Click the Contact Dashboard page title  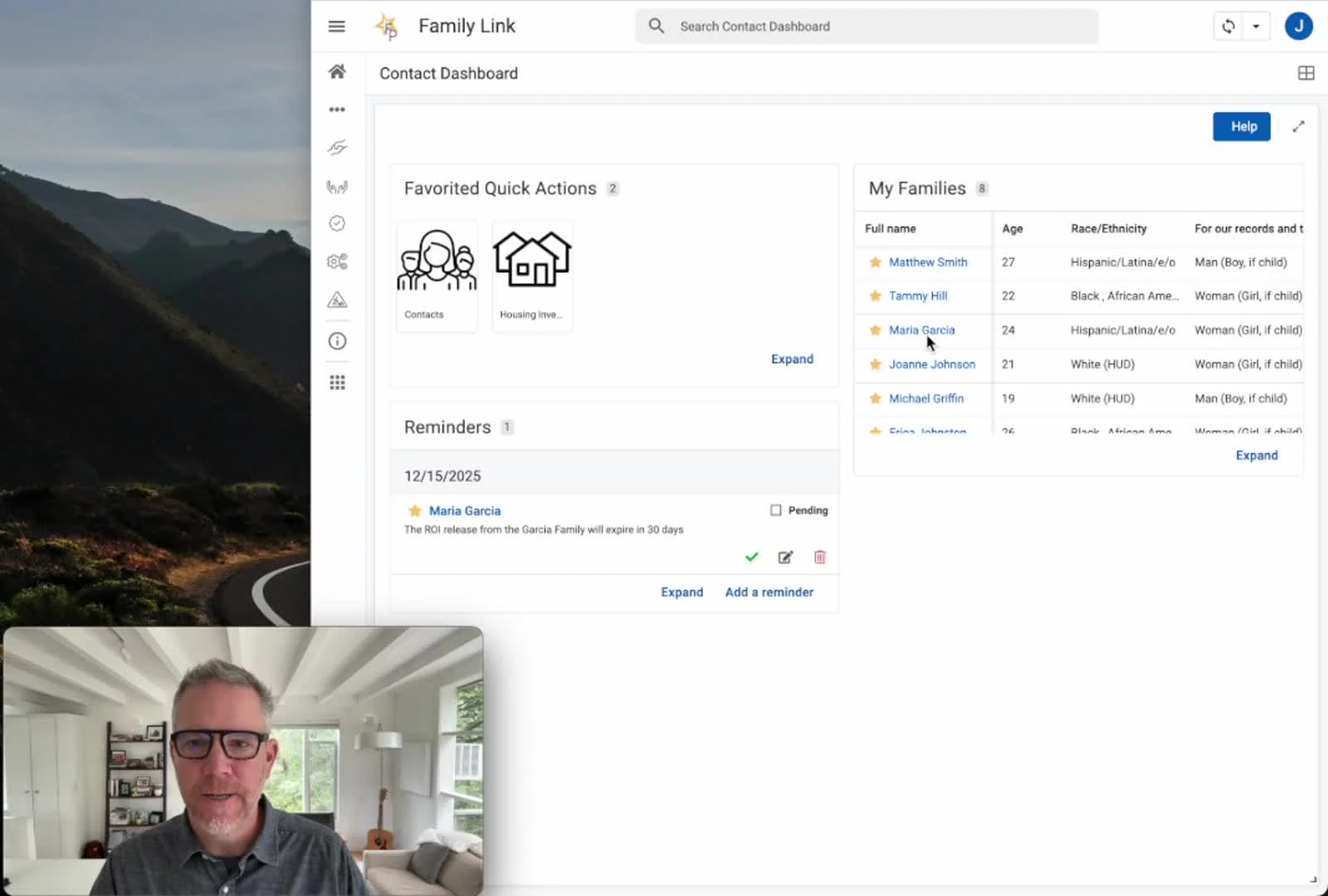[x=448, y=73]
